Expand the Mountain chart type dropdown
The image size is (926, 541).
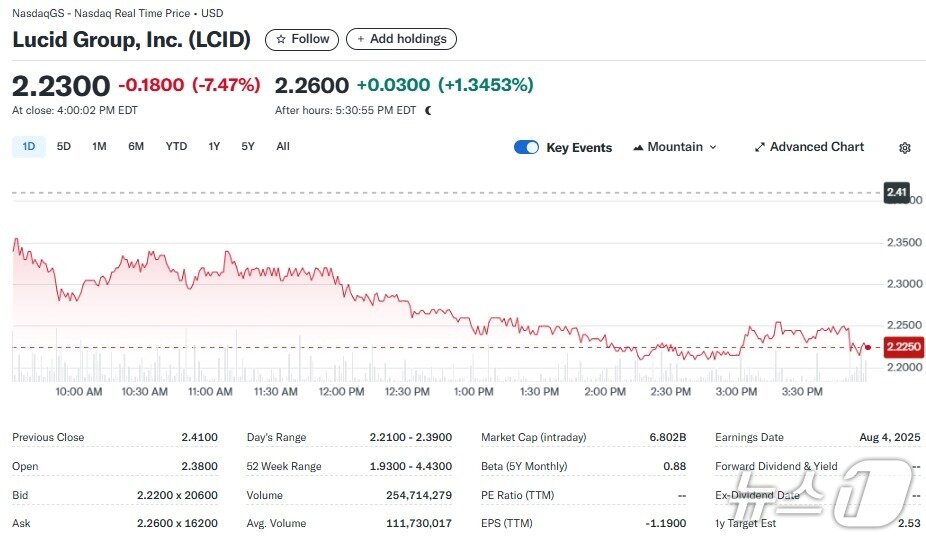pos(713,147)
